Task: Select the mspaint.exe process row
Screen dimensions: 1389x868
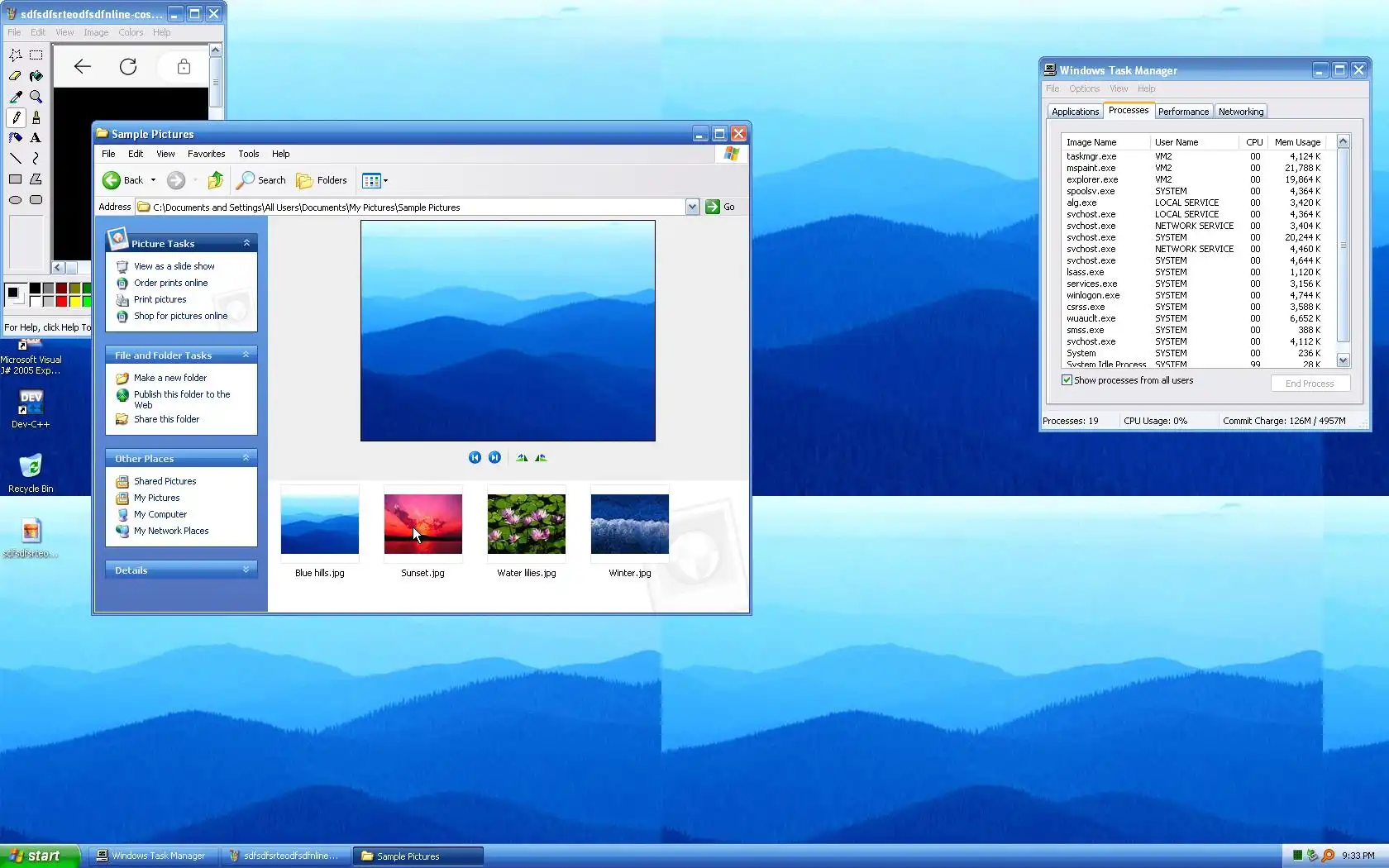Action: click(x=1193, y=168)
